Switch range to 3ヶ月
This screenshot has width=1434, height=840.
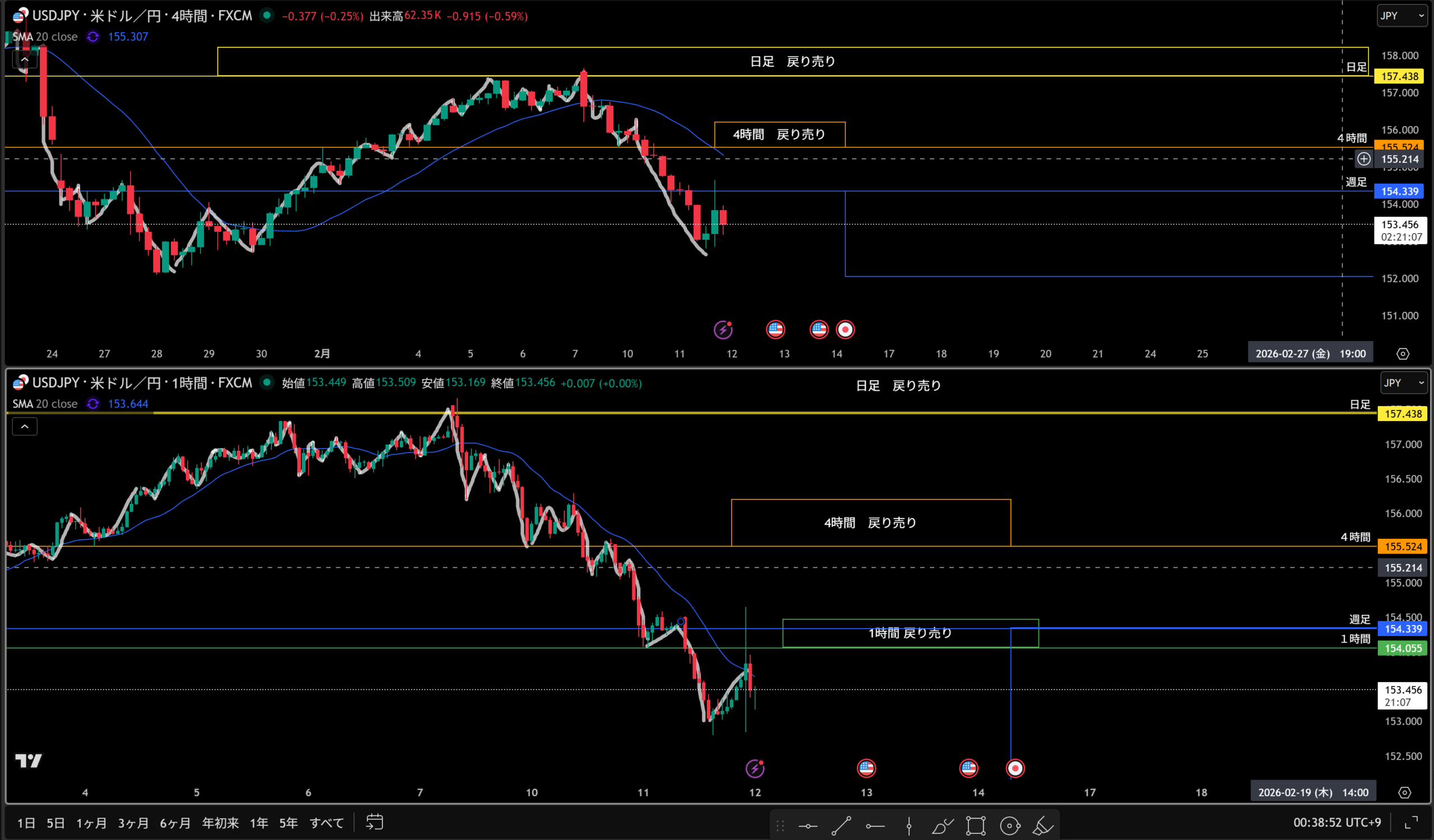click(x=133, y=823)
